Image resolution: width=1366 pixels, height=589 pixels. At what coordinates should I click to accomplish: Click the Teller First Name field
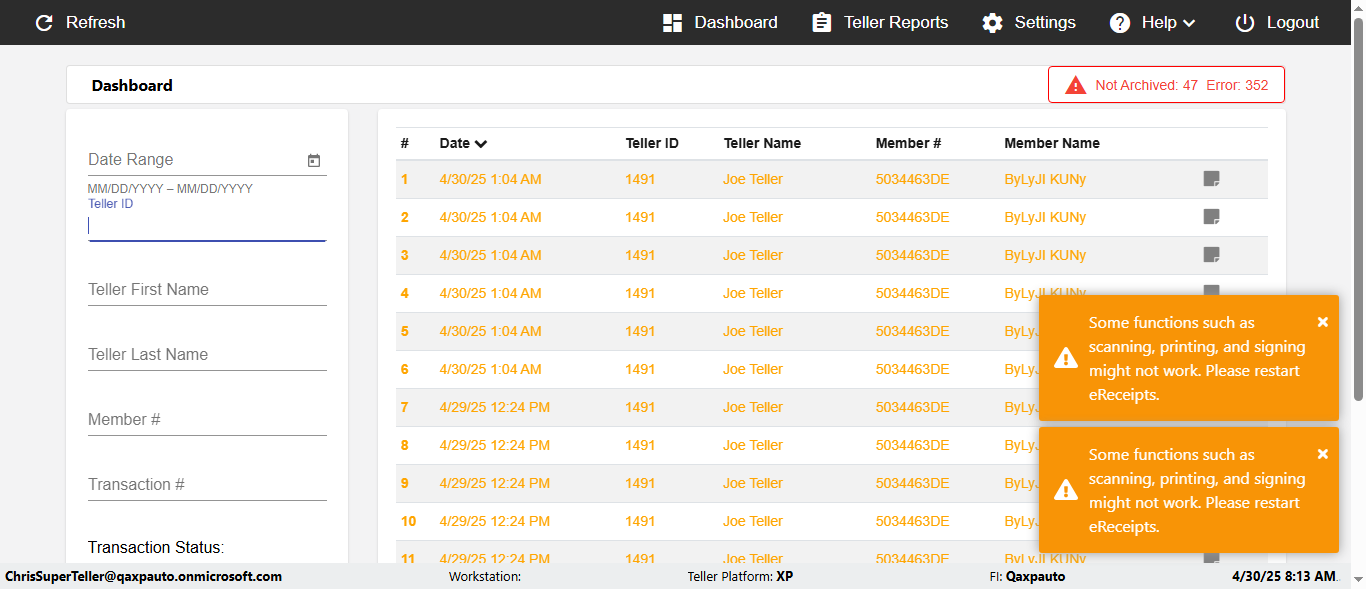(x=207, y=290)
